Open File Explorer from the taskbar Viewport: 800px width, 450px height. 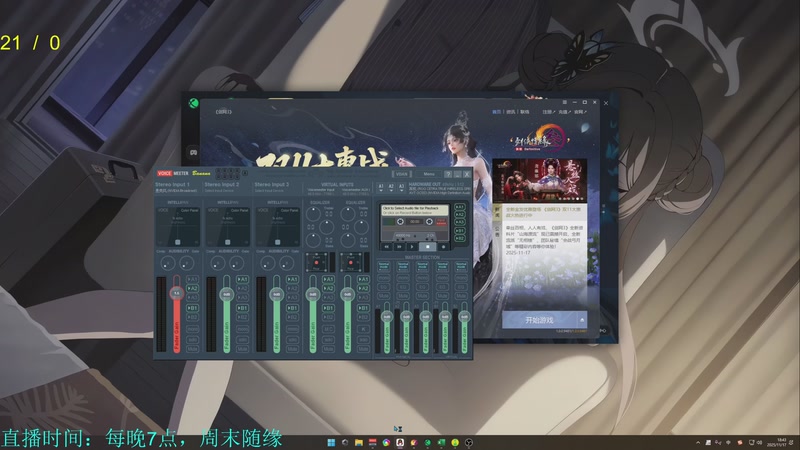click(359, 442)
